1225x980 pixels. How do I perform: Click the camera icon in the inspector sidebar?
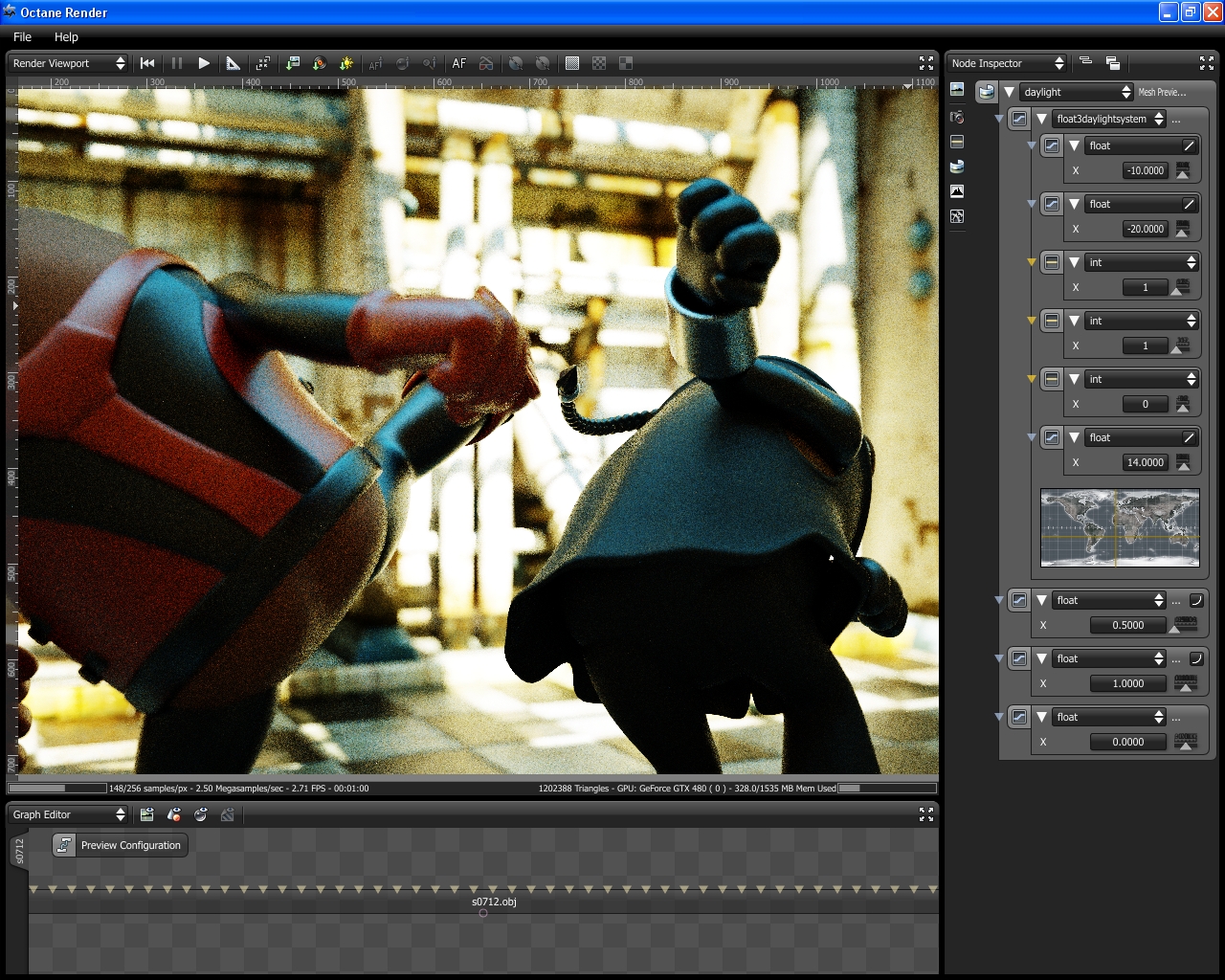coord(957,116)
